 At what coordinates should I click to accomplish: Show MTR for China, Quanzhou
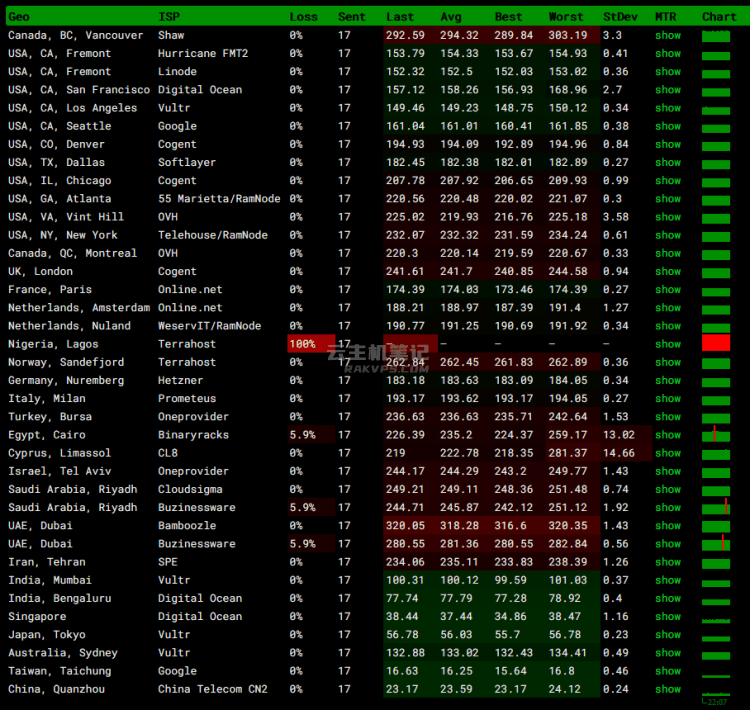668,689
